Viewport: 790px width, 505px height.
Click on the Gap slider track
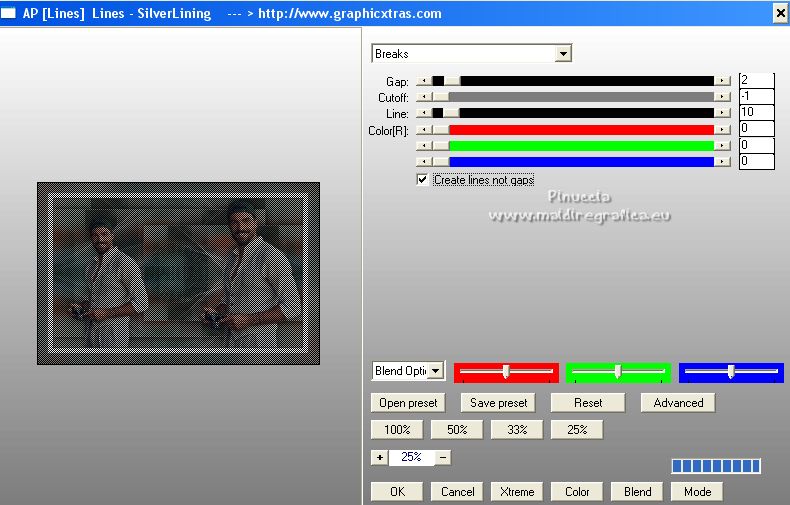click(x=573, y=81)
